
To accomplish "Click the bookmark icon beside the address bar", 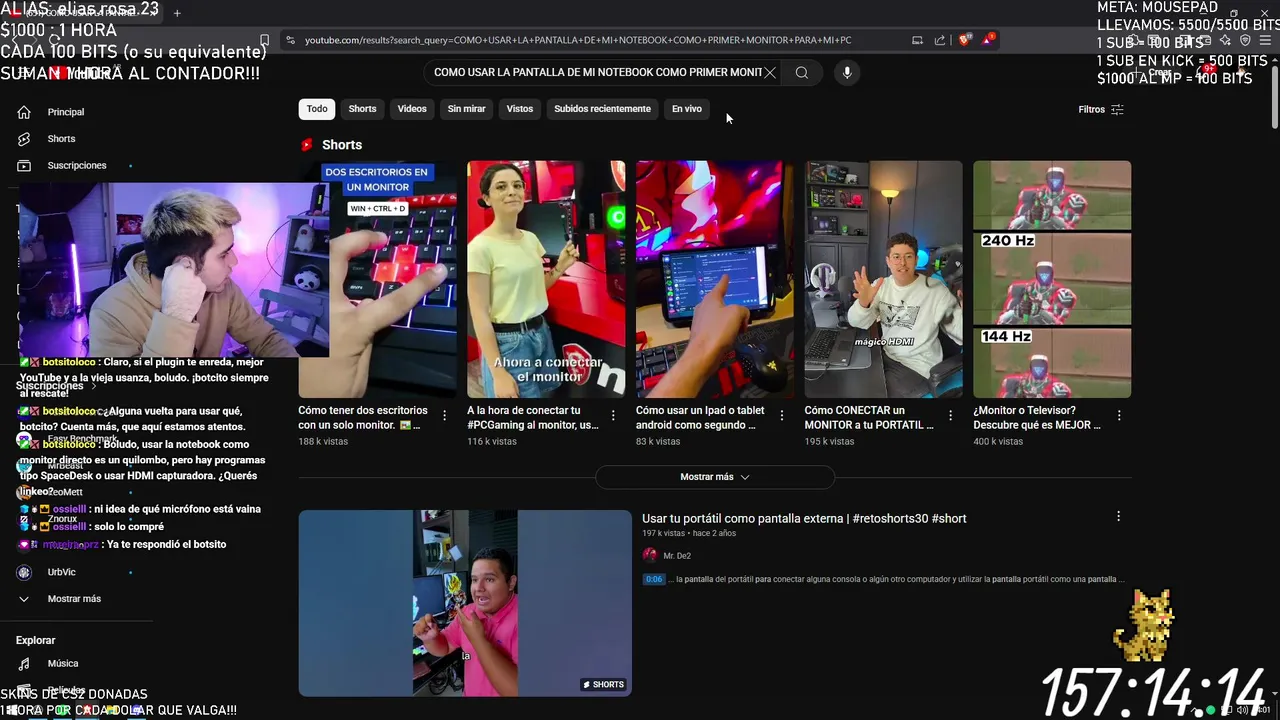I will coord(264,40).
